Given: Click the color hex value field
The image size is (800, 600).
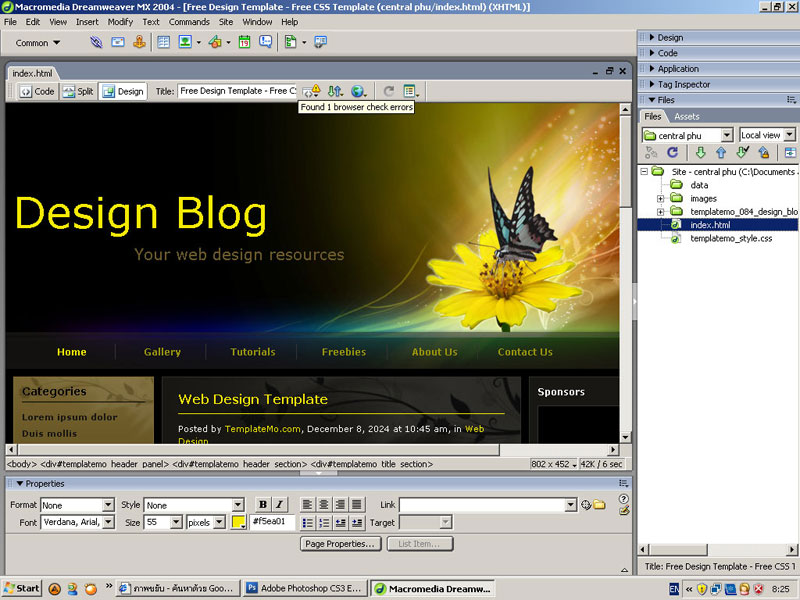Looking at the screenshot, I should click(272, 521).
